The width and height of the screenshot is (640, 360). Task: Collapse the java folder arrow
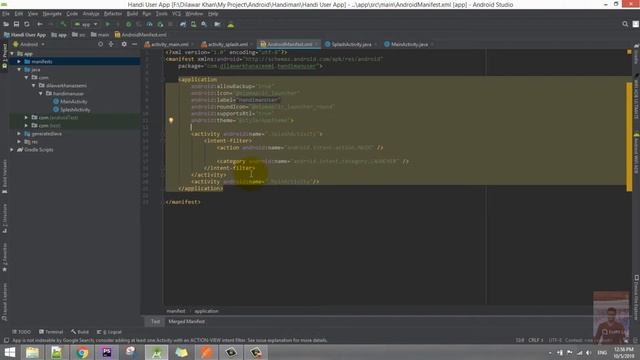tap(19, 70)
